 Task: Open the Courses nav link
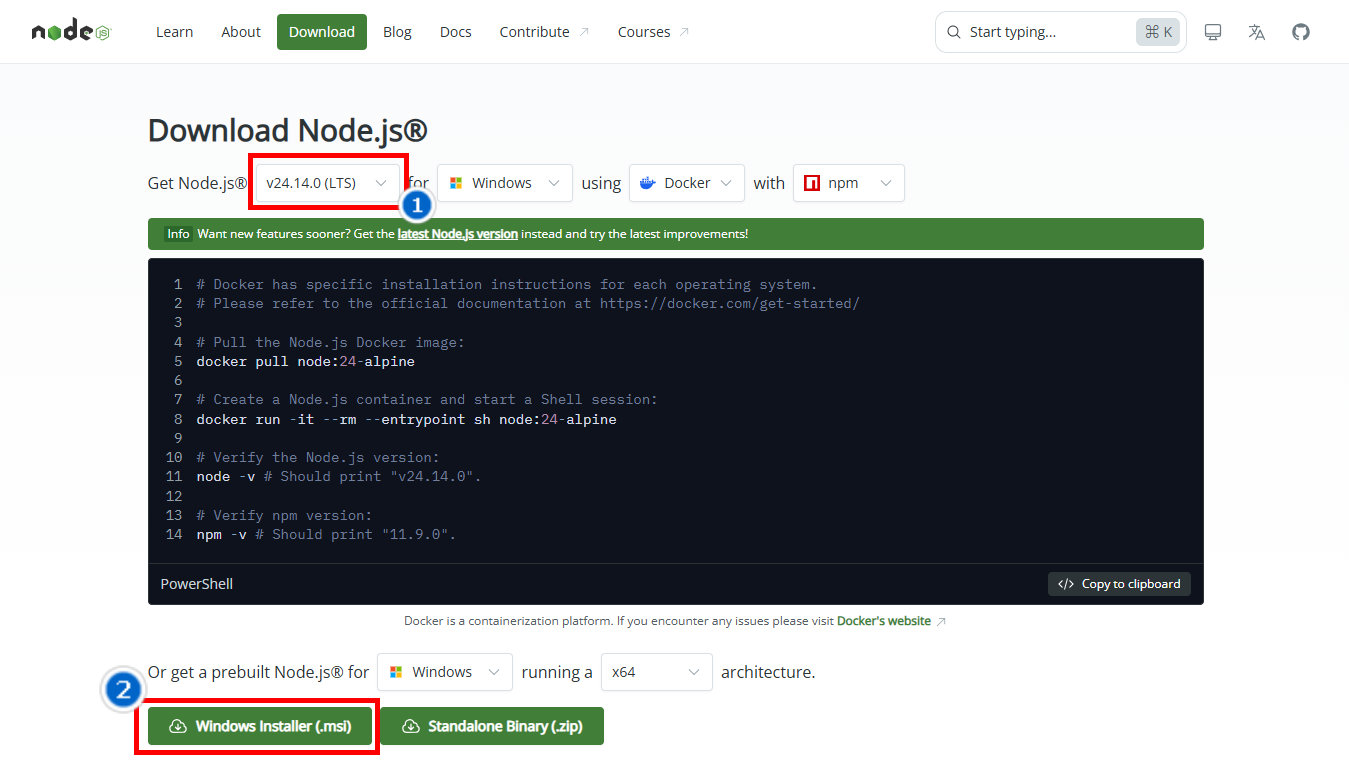tap(654, 32)
